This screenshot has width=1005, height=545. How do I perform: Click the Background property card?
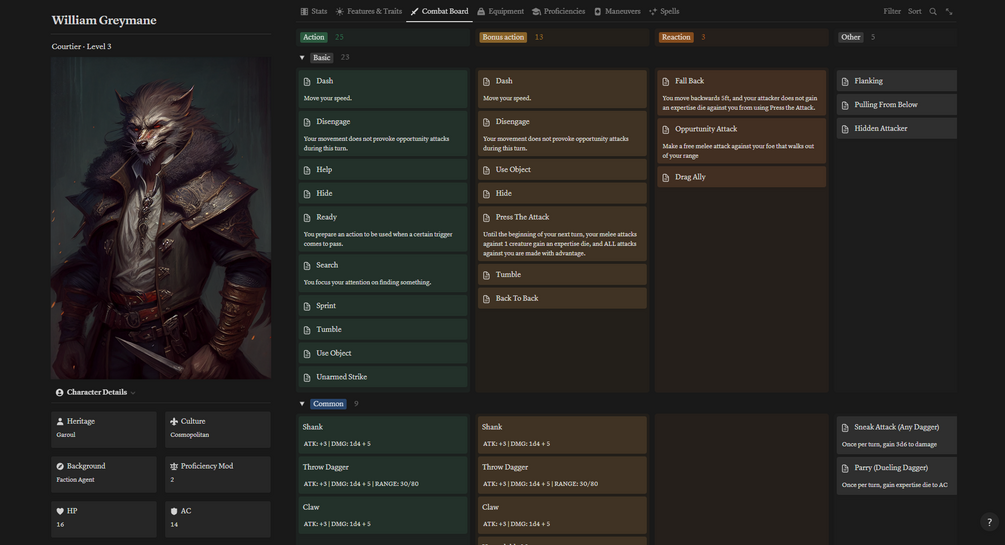[x=104, y=474]
